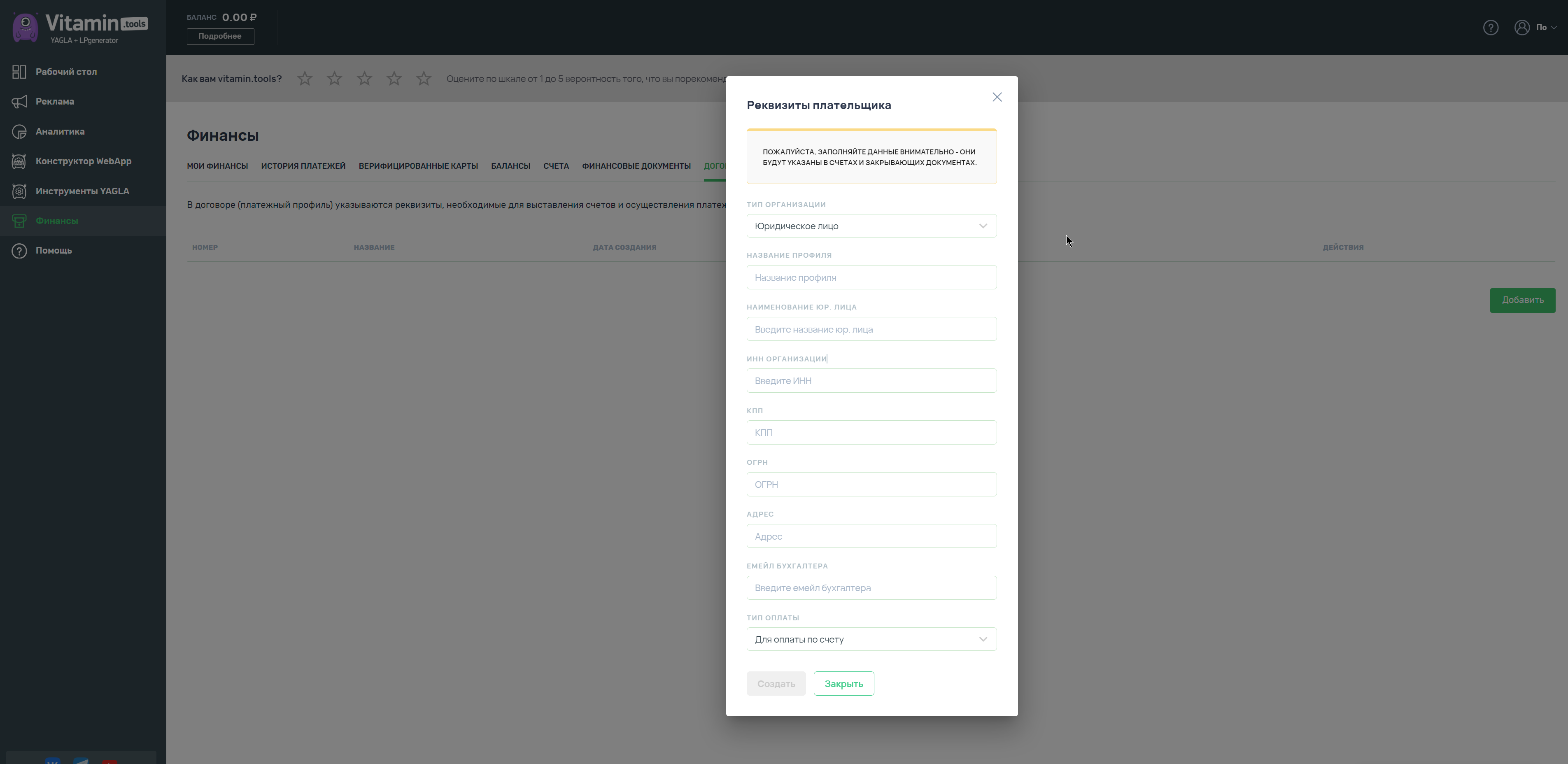Image resolution: width=1568 pixels, height=764 pixels.
Task: Focus the ОГРН input field
Action: [x=871, y=484]
